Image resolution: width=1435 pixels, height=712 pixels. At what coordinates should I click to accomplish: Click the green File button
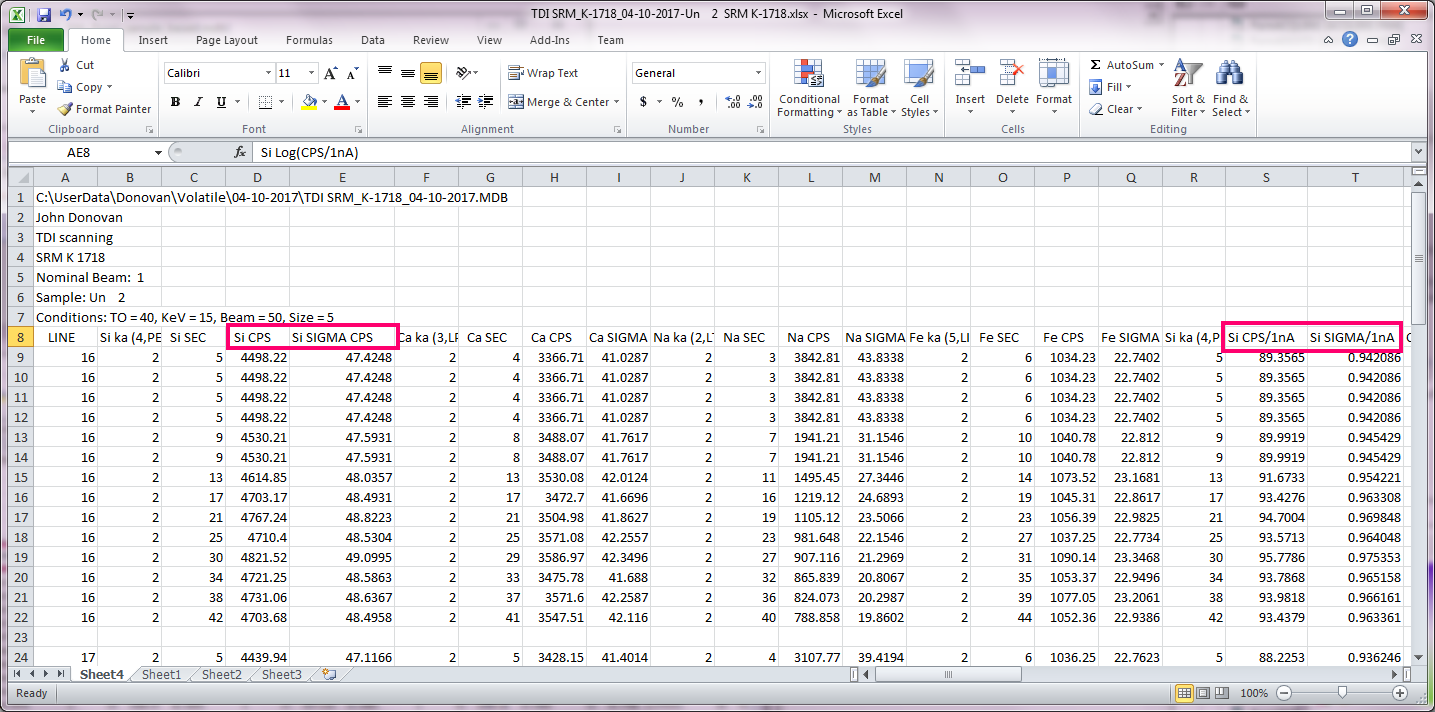(x=36, y=40)
